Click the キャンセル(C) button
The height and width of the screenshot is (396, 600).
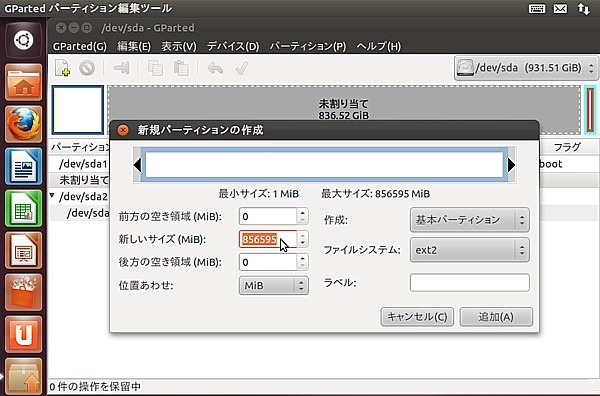417,317
